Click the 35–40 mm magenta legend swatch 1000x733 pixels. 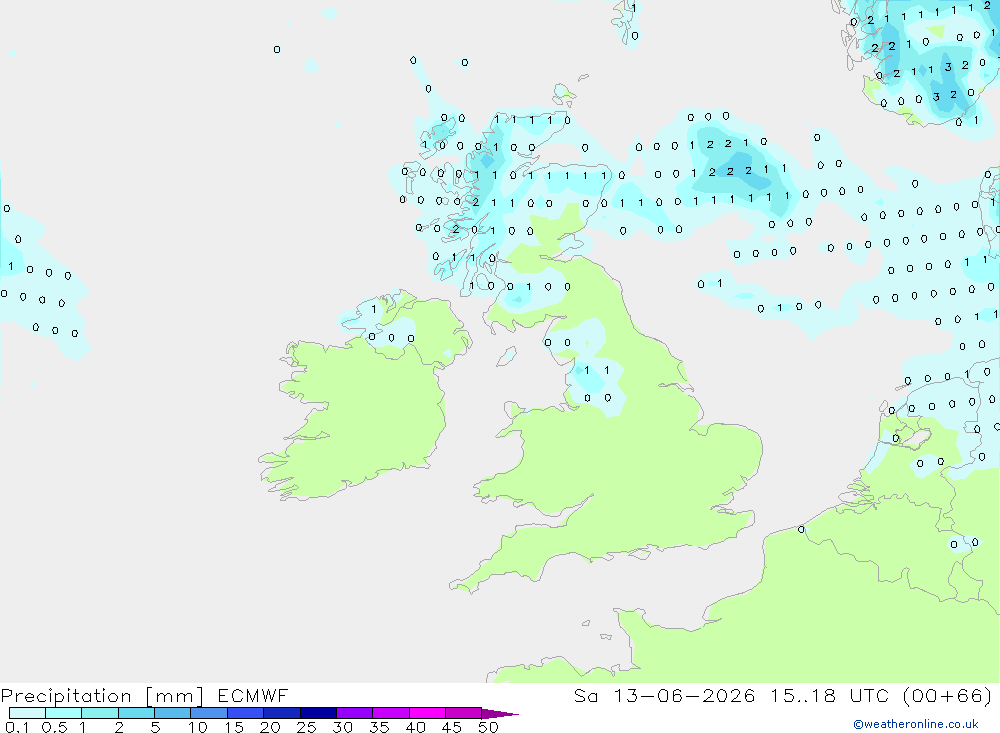[x=391, y=713]
